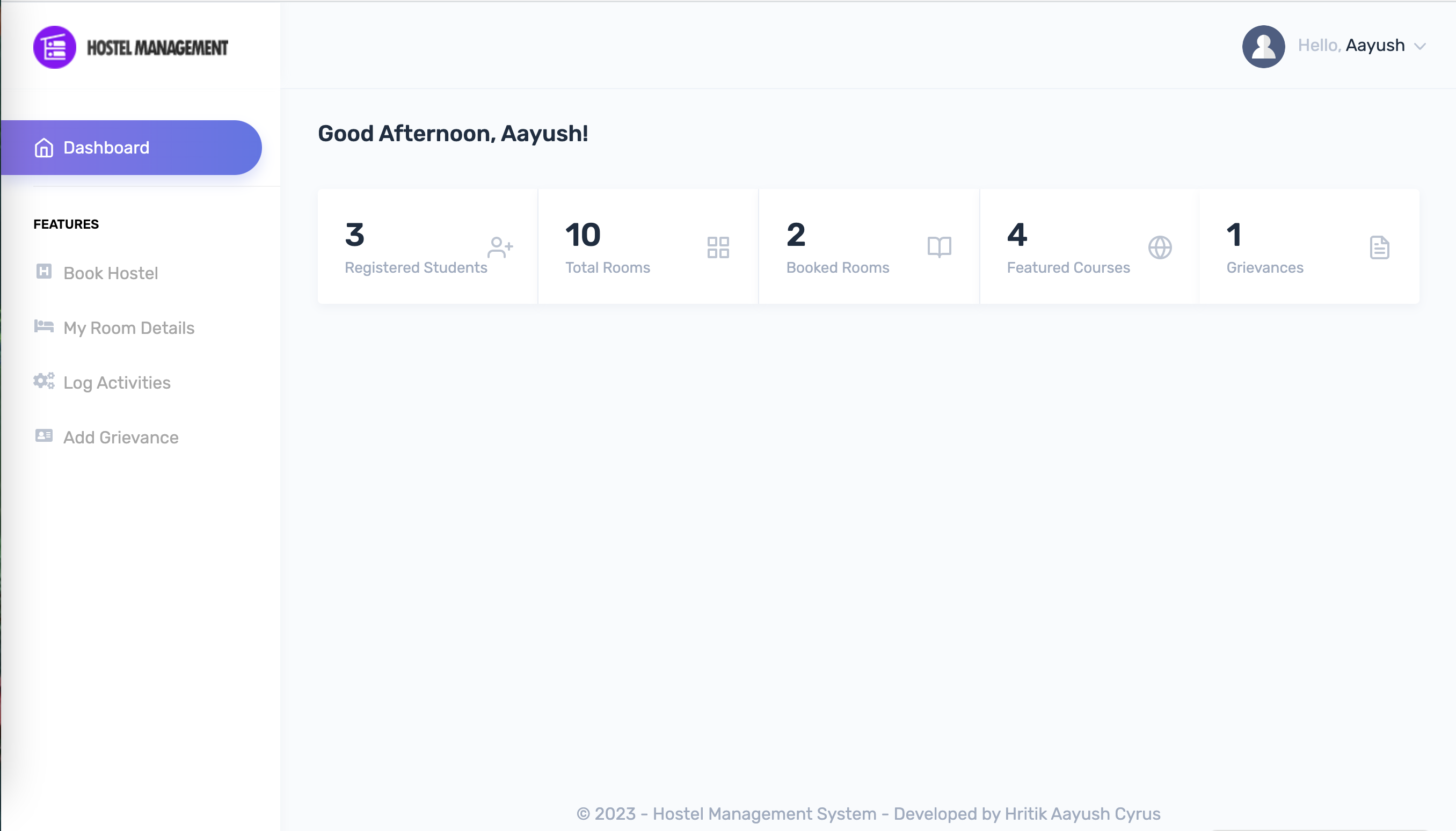
Task: Click the add-student icon on Registered Students card
Action: point(501,247)
